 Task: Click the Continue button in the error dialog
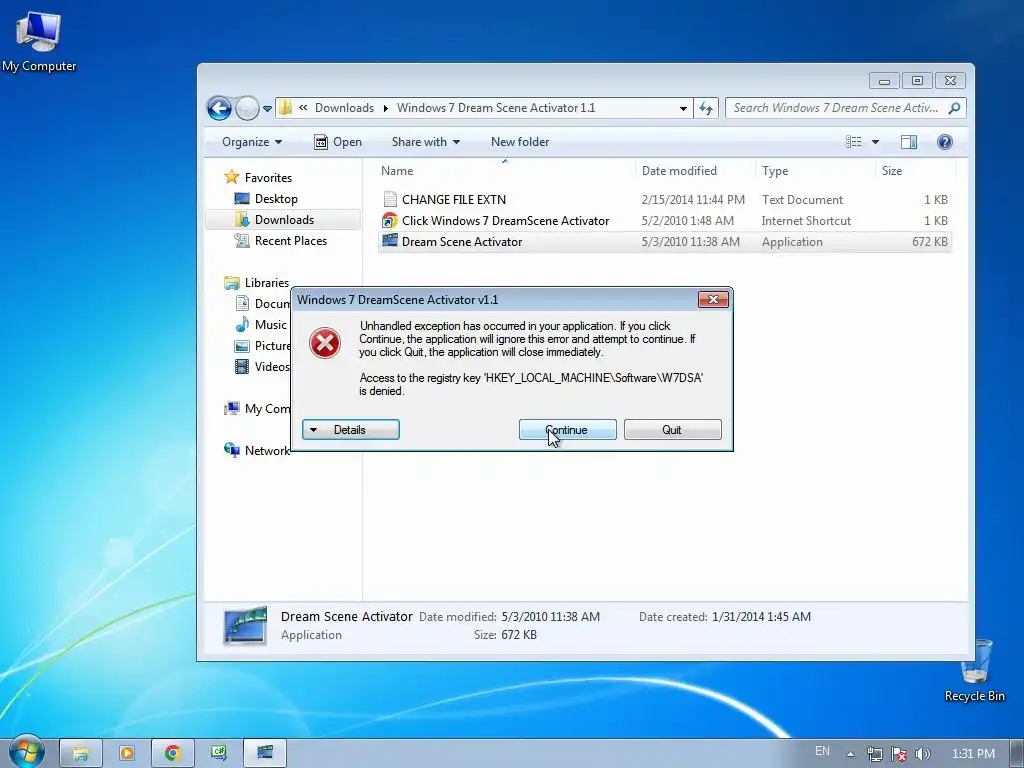[x=567, y=430]
